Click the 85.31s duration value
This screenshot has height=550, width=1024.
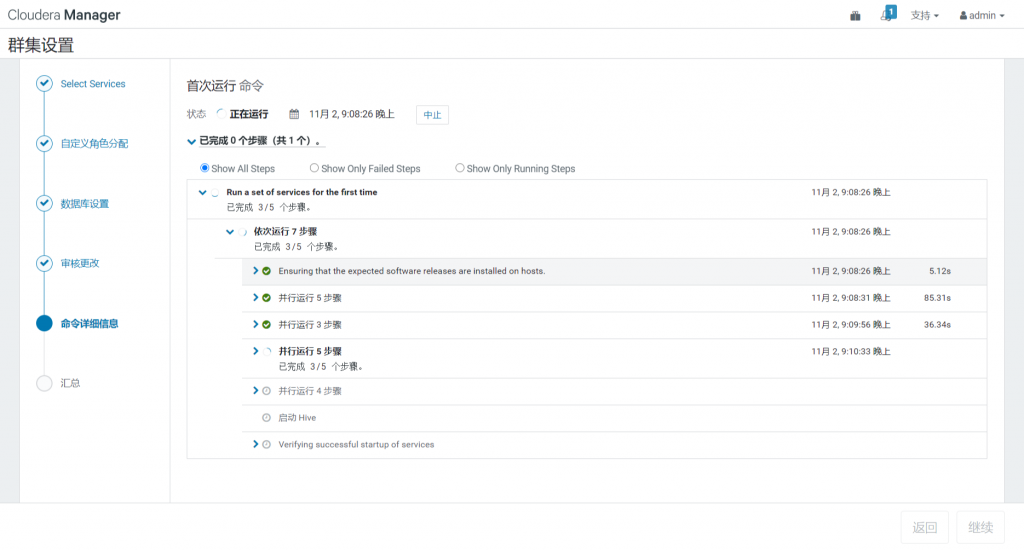937,298
